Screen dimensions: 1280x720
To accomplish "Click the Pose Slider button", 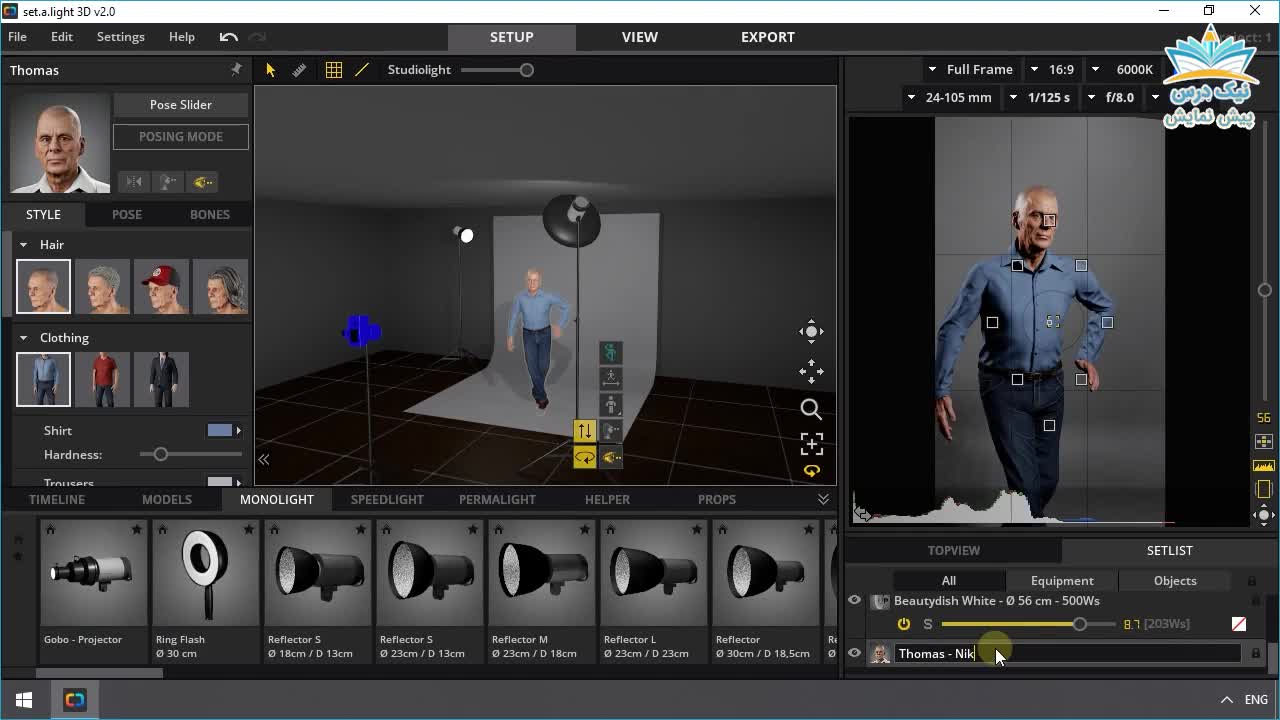I will [x=181, y=105].
